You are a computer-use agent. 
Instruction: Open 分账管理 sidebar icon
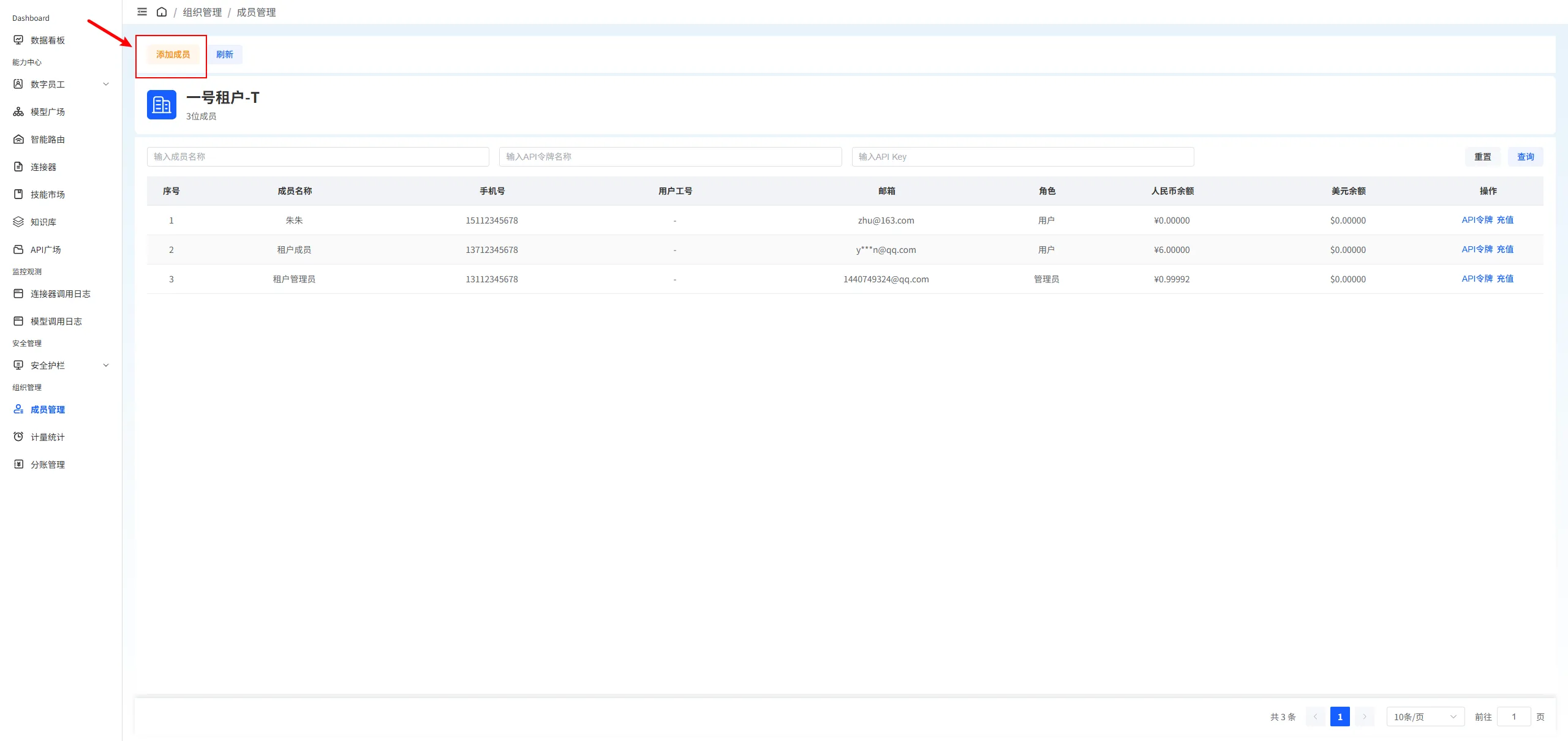click(x=18, y=464)
